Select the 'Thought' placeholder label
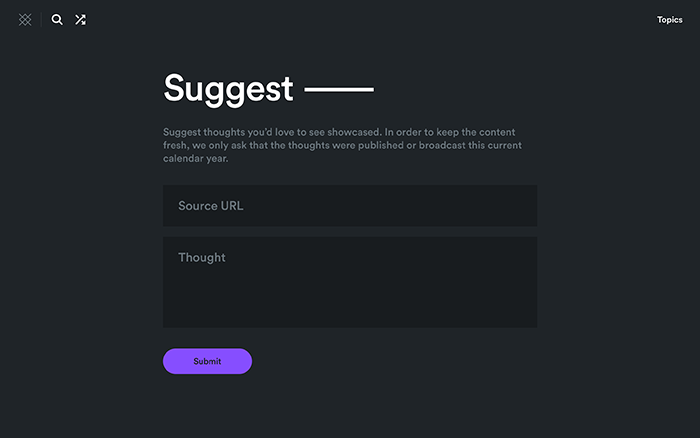This screenshot has height=438, width=700. coord(202,258)
